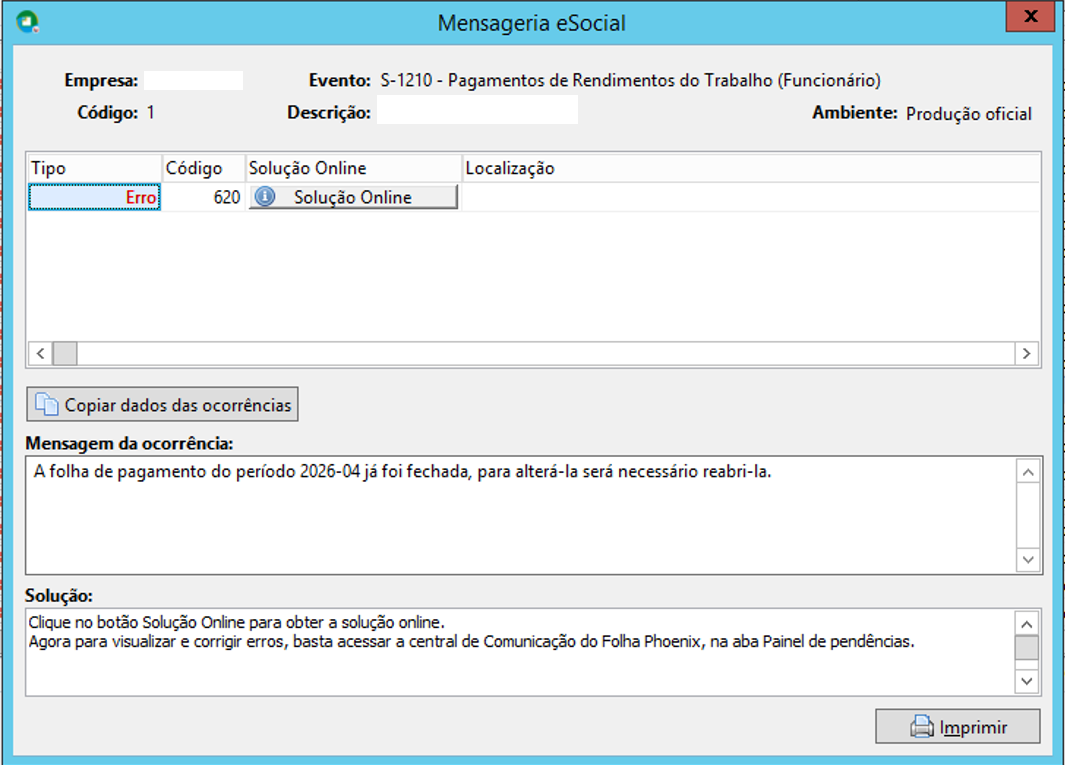This screenshot has width=1065, height=765.
Task: Click down arrow of Solução scrollbar
Action: (x=1026, y=681)
